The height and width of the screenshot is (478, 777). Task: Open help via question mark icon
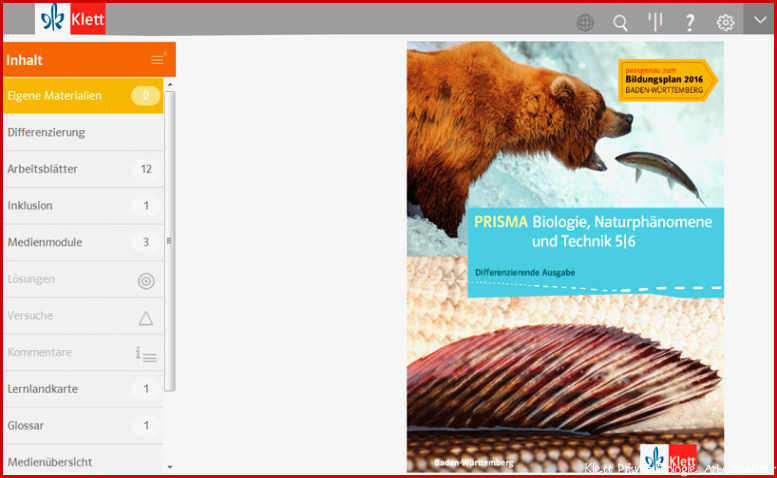tap(690, 23)
